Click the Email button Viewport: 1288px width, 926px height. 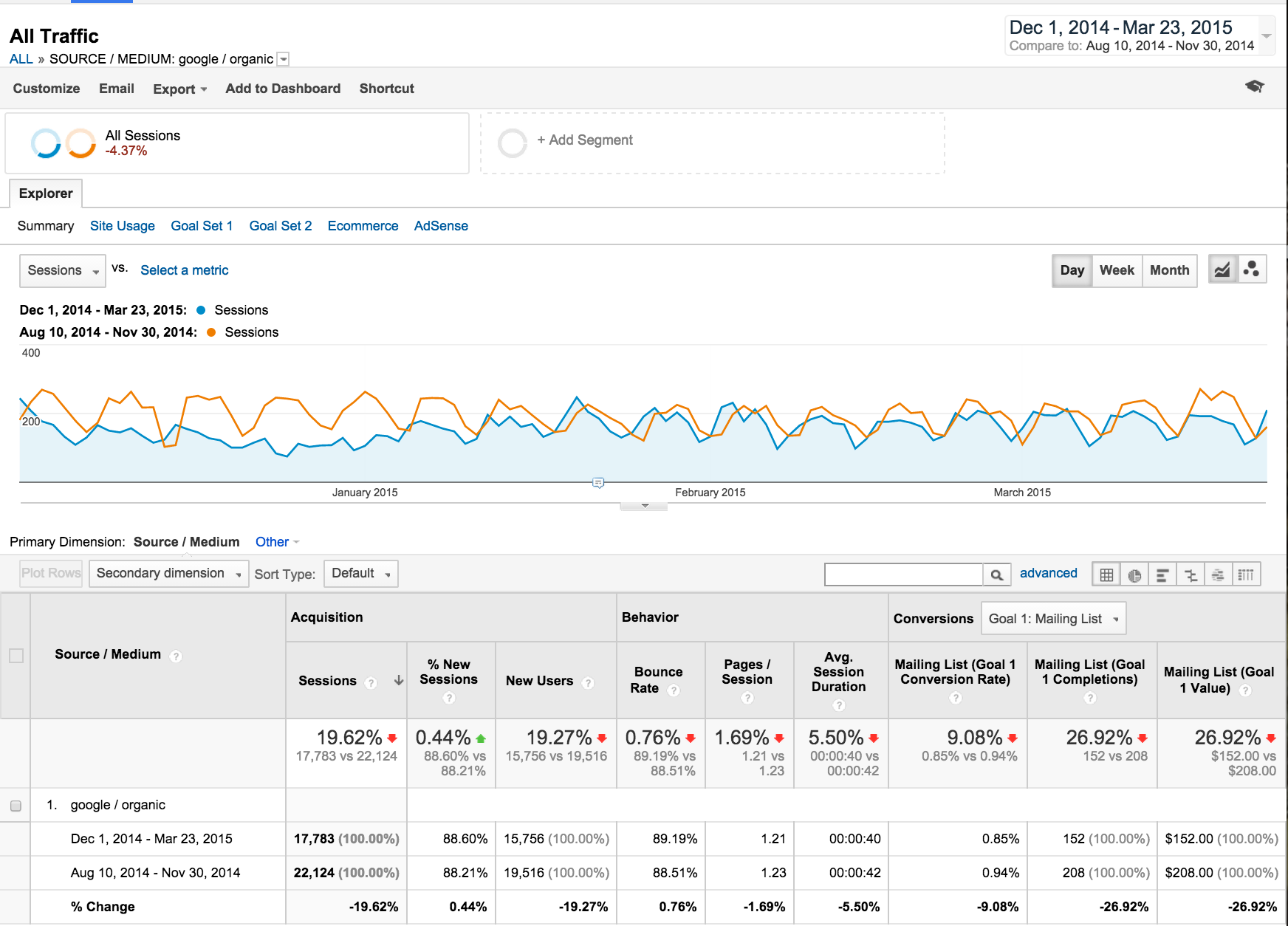tap(117, 89)
